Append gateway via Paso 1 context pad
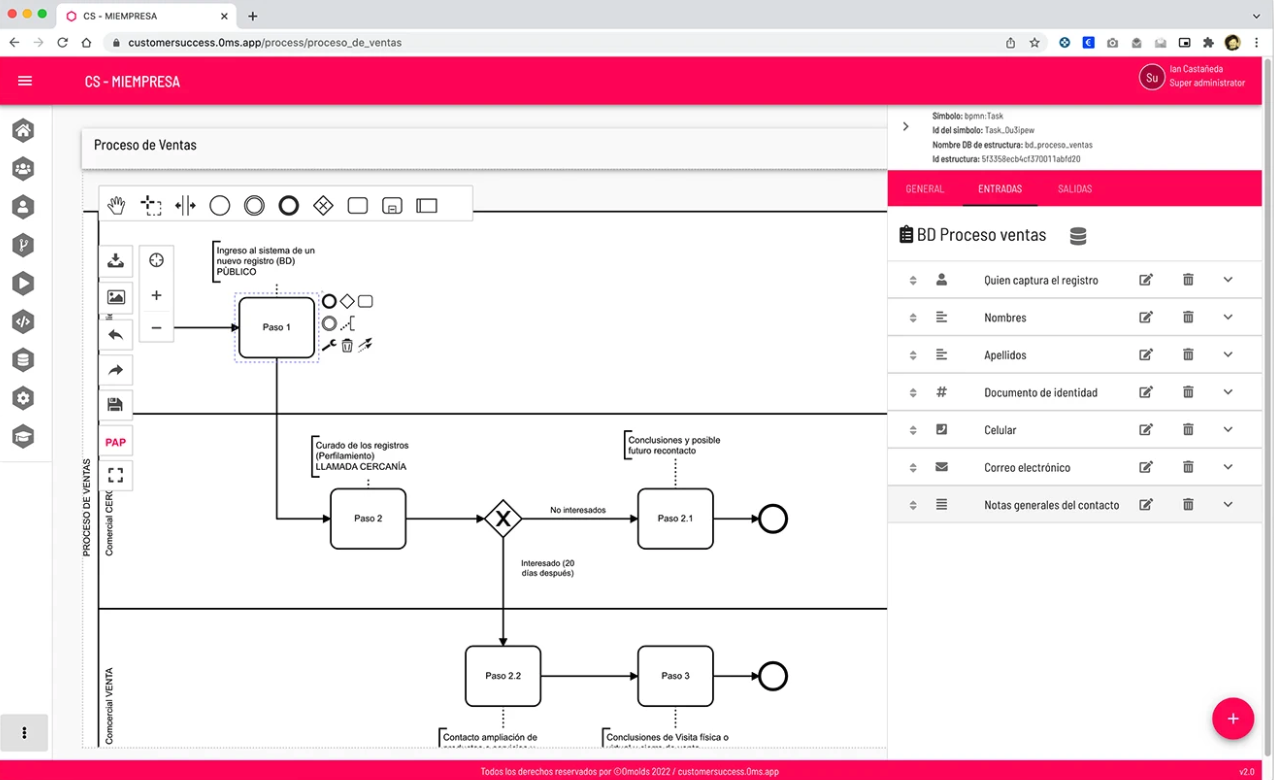Screen dimensions: 1274x780 [x=347, y=301]
